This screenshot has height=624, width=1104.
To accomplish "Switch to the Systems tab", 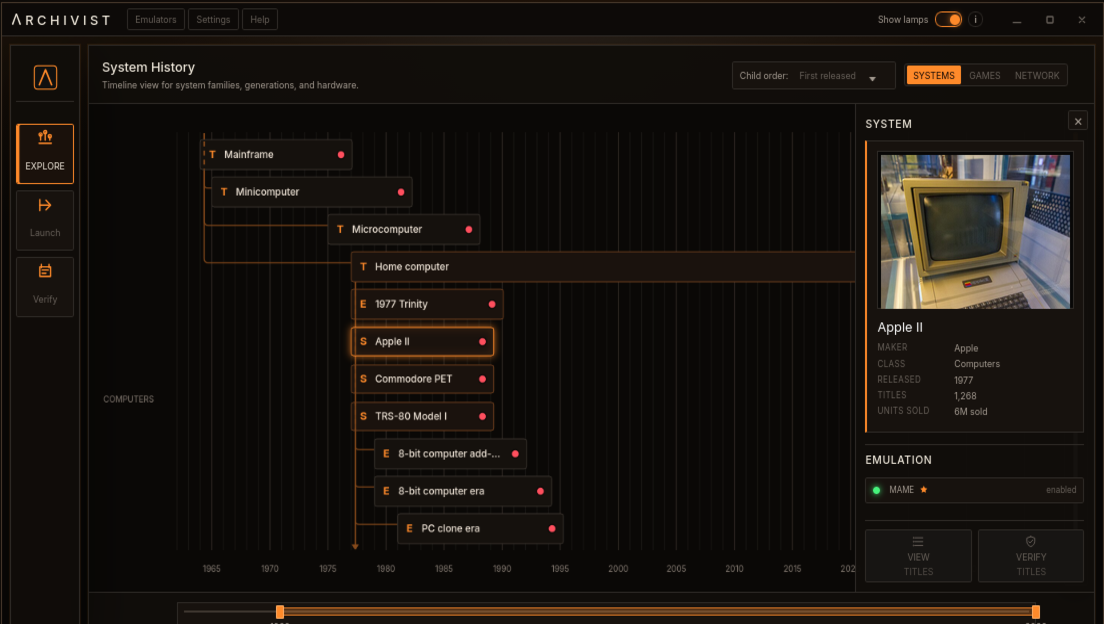I will [934, 75].
